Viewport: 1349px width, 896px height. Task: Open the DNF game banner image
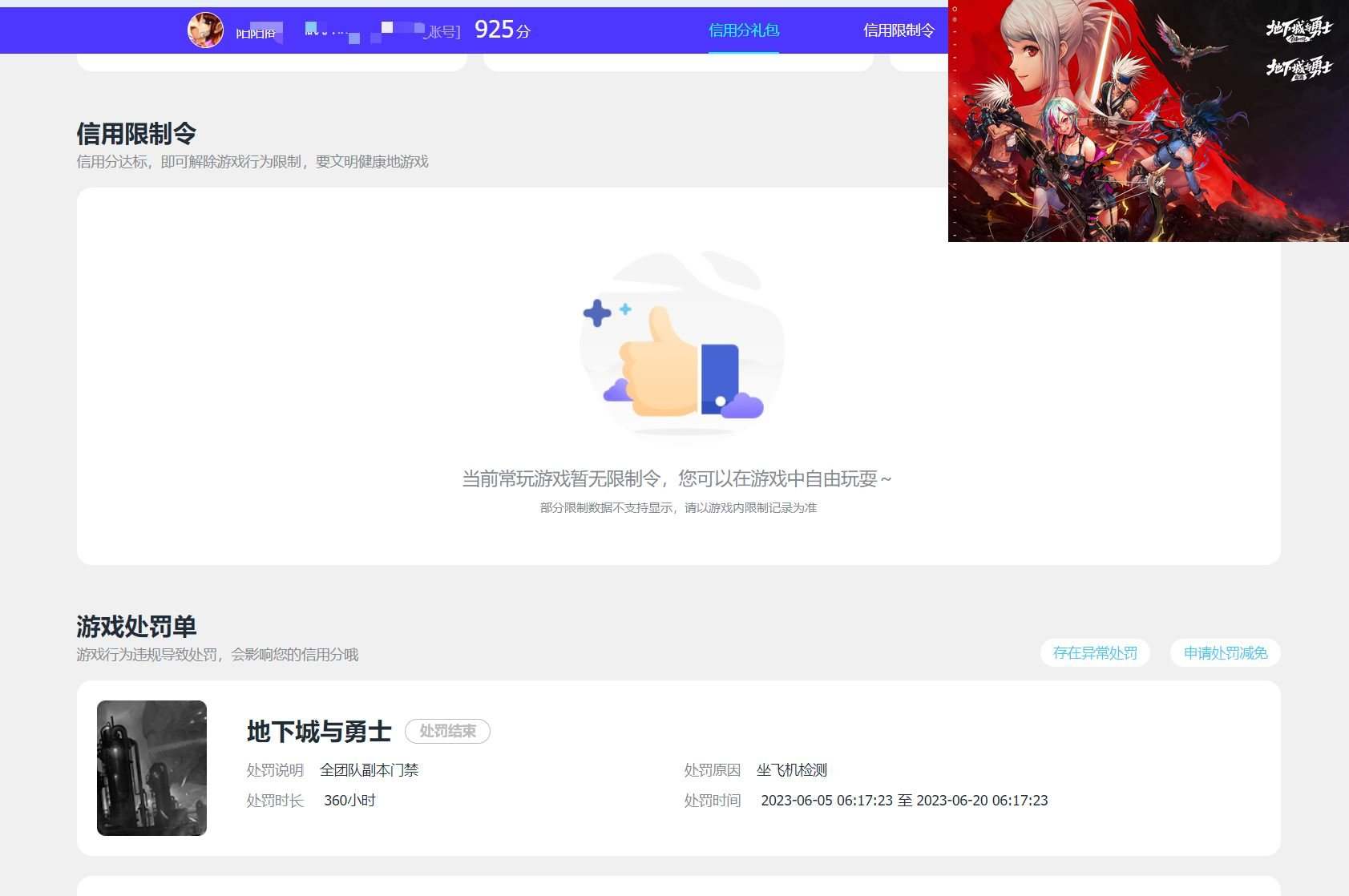click(1148, 120)
